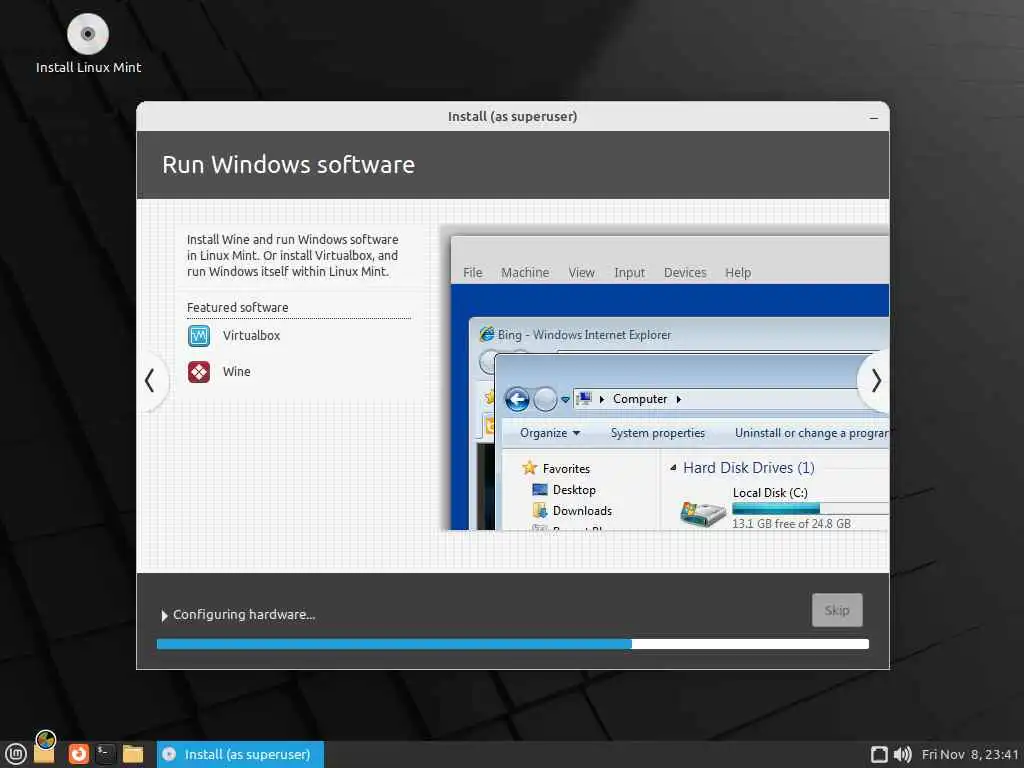The image size is (1024, 768).
Task: Click the Bing - Windows Internet Explorer title
Action: (584, 335)
